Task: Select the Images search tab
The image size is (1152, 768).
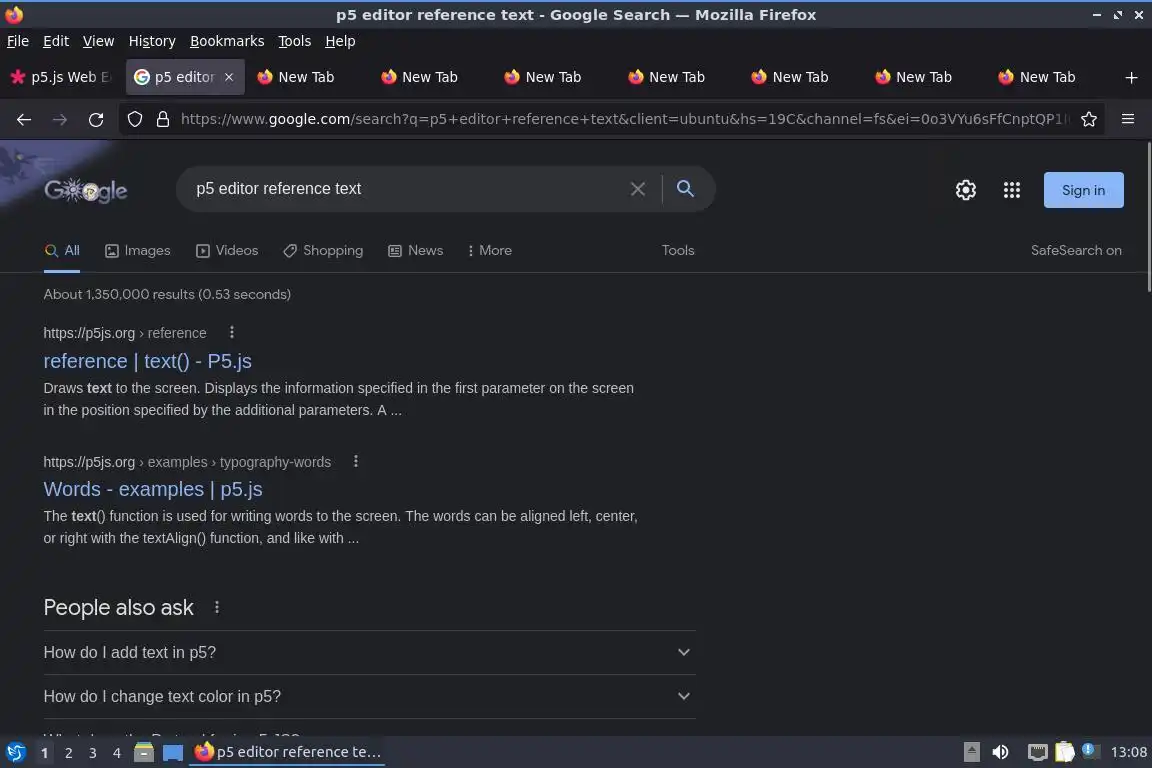Action: (137, 251)
